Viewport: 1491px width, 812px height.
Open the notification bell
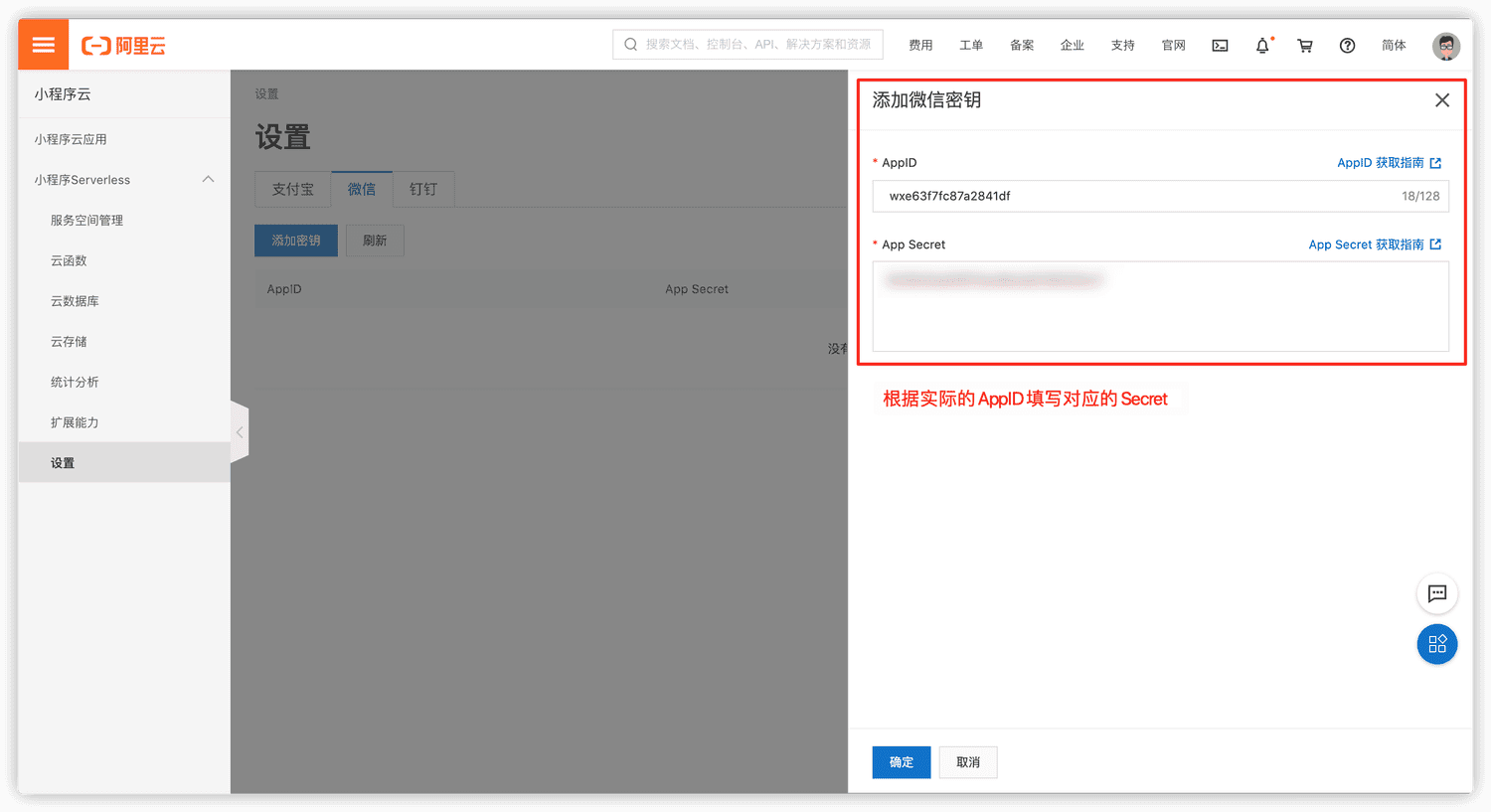click(1262, 46)
